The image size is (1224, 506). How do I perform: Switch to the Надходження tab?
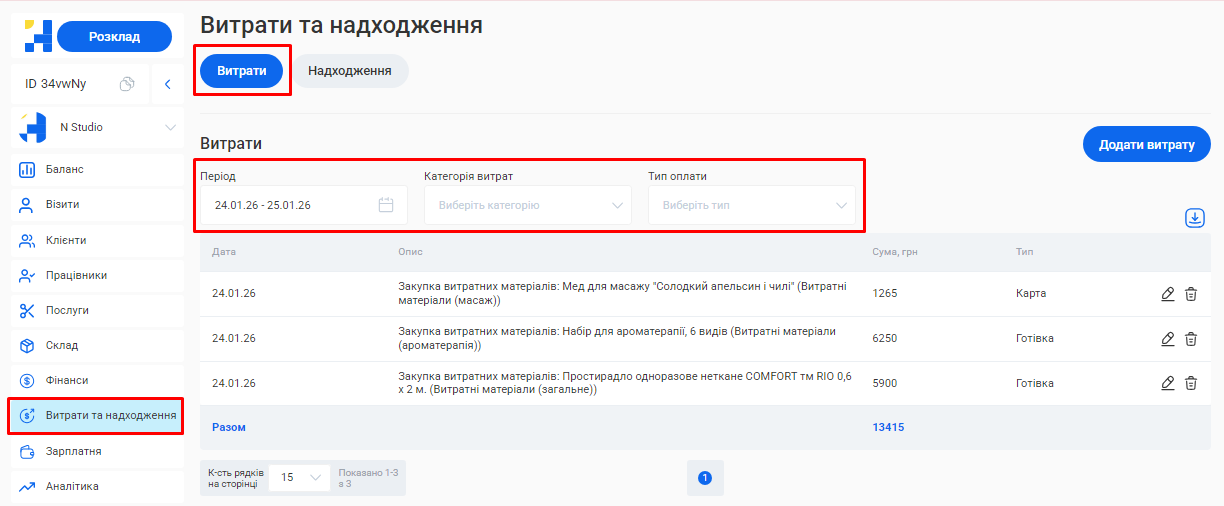coord(350,71)
